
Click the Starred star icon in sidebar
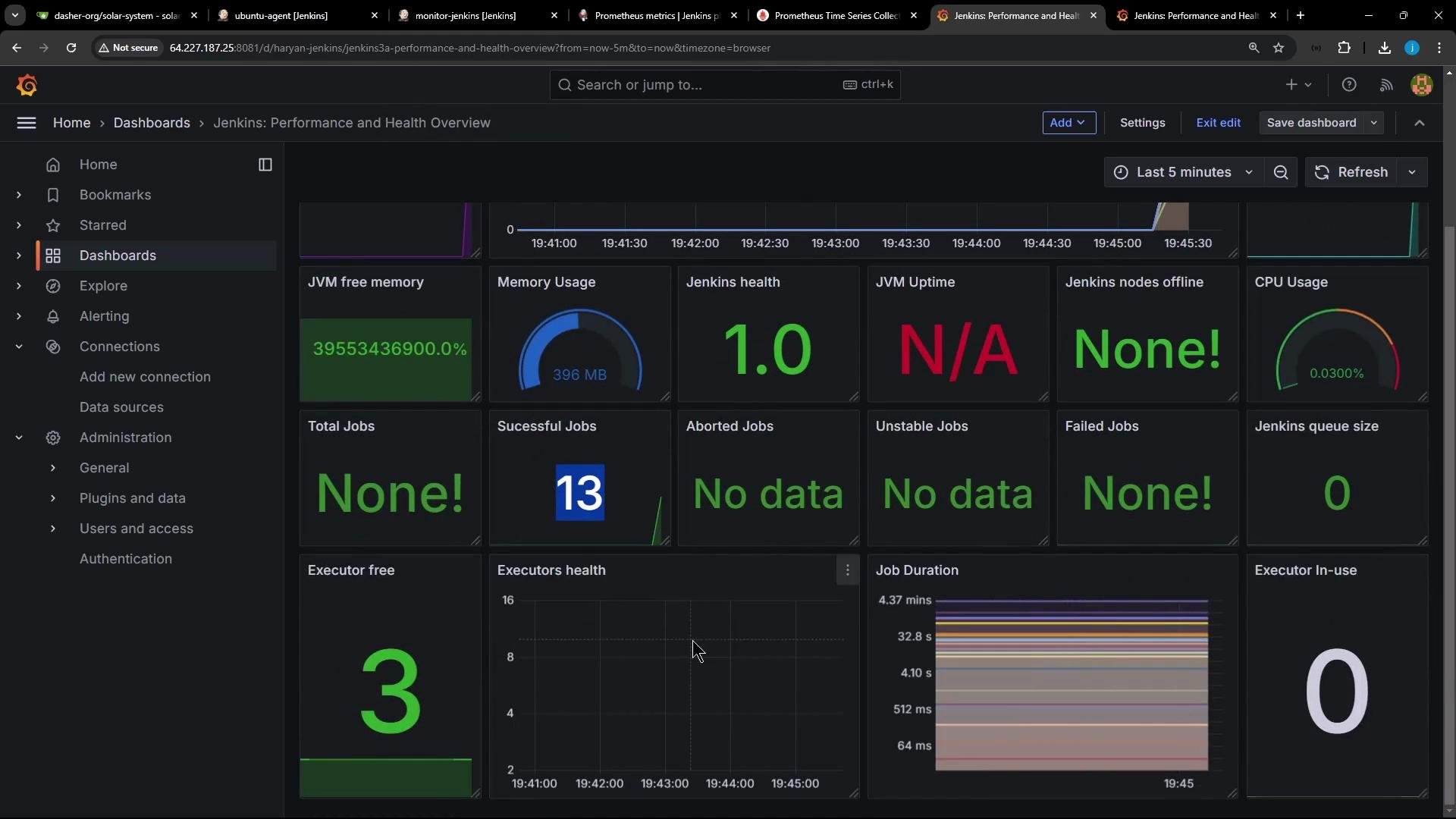53,225
